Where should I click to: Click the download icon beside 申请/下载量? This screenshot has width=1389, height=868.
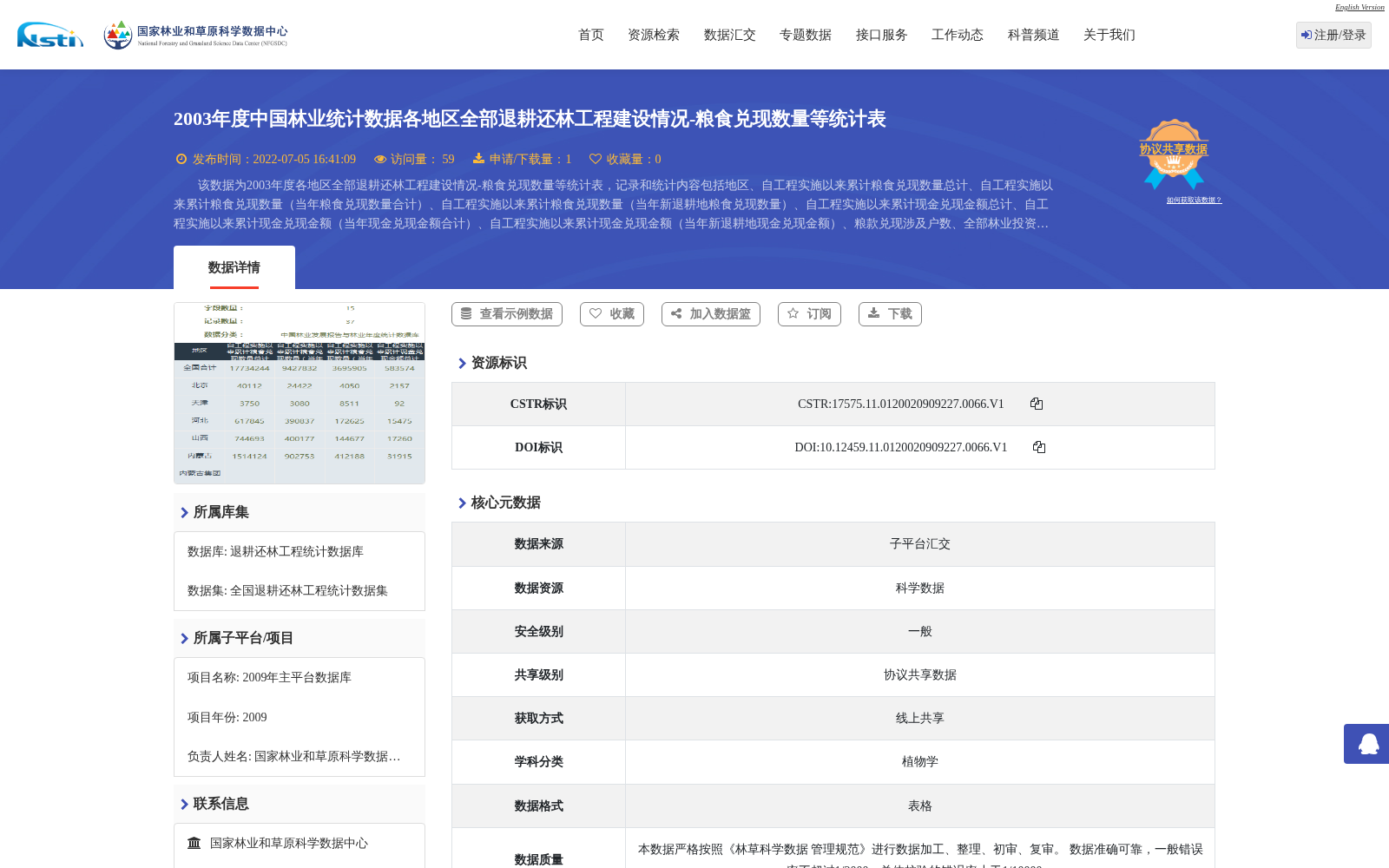click(x=478, y=159)
